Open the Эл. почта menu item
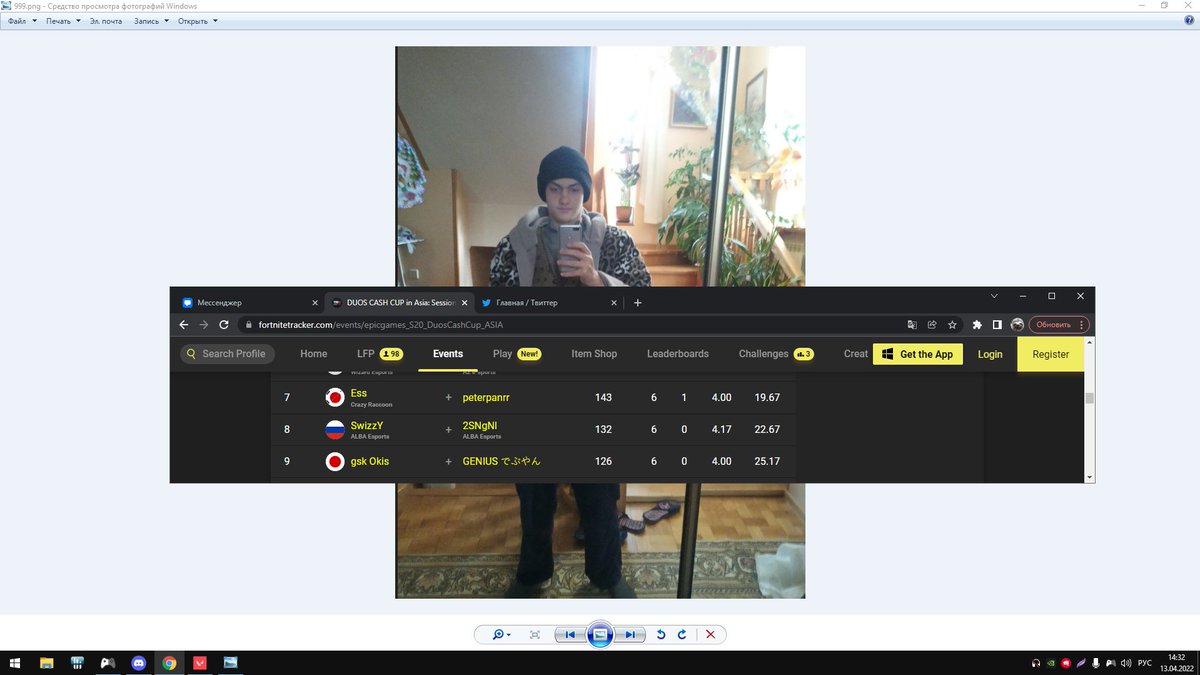1200x675 pixels. (x=105, y=21)
